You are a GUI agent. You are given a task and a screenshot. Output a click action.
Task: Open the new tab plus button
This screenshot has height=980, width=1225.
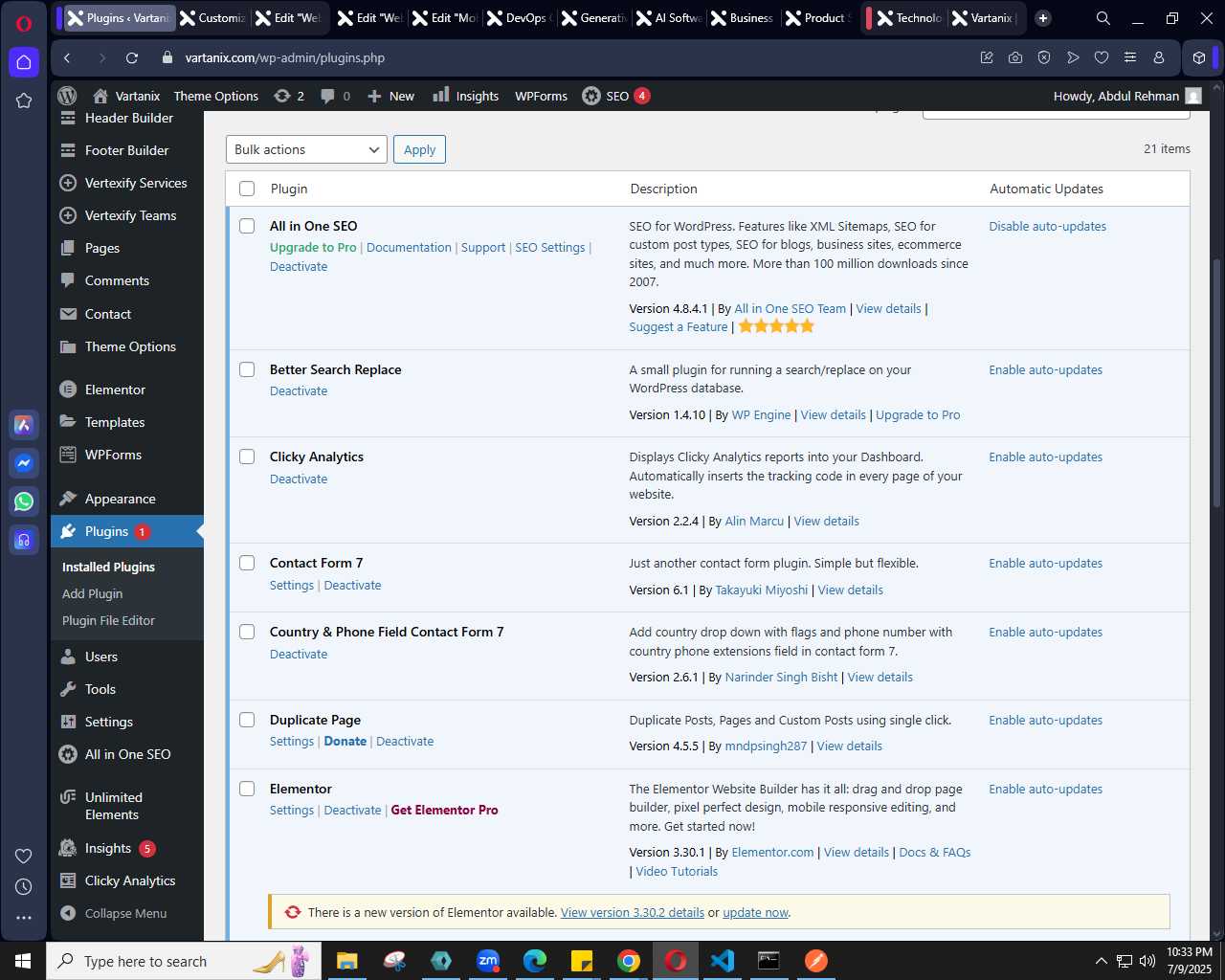[x=1043, y=18]
